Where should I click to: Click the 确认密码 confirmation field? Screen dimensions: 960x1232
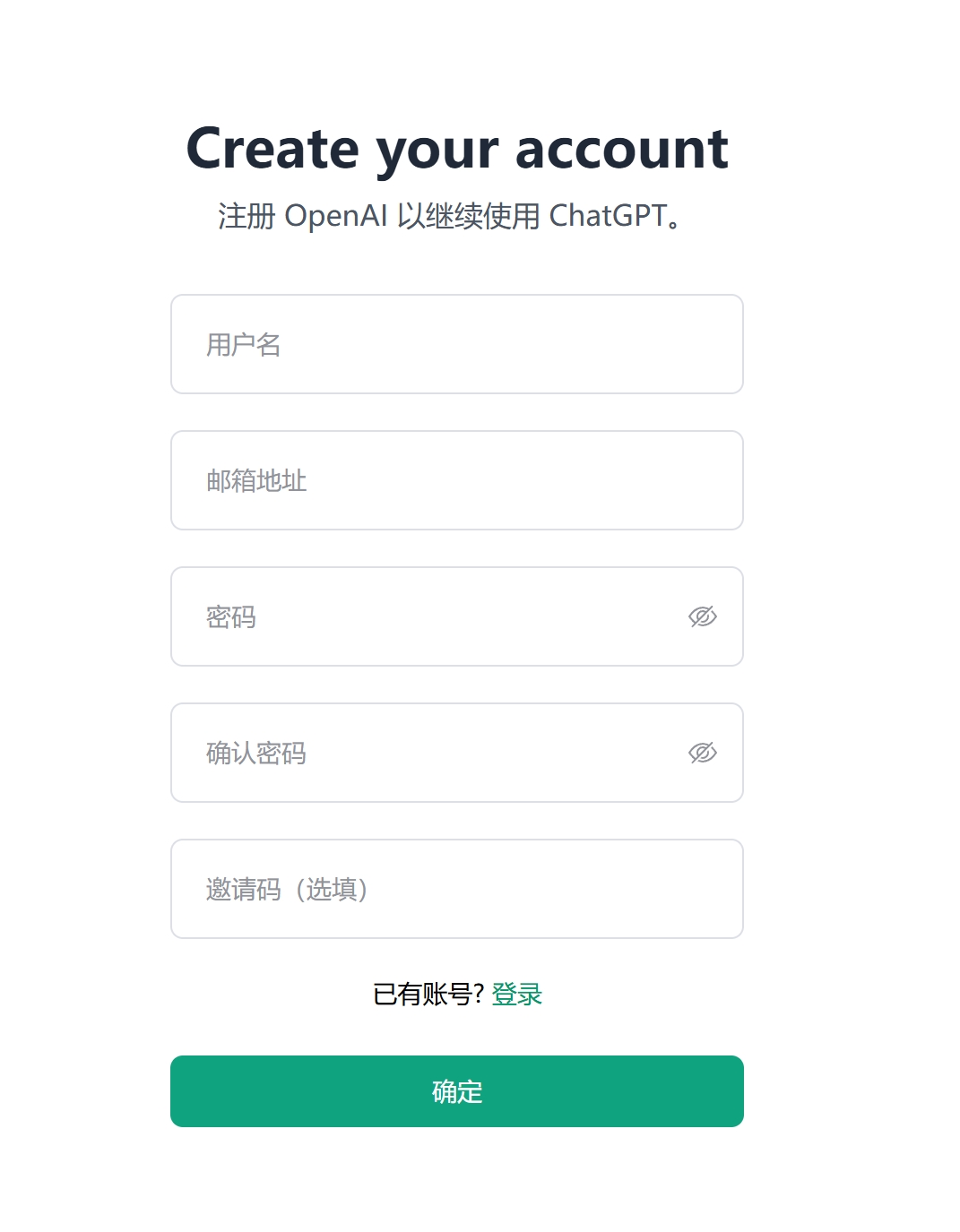coord(403,753)
